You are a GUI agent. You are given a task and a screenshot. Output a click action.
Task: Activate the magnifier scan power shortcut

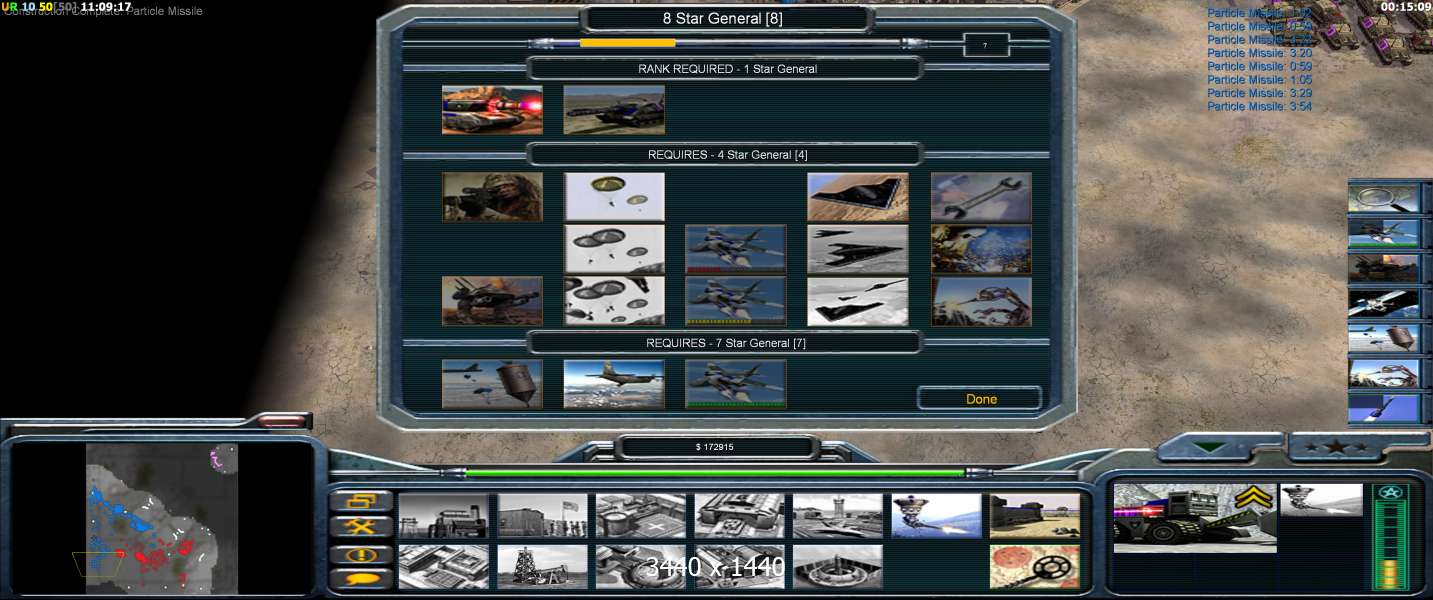pyautogui.click(x=1383, y=198)
